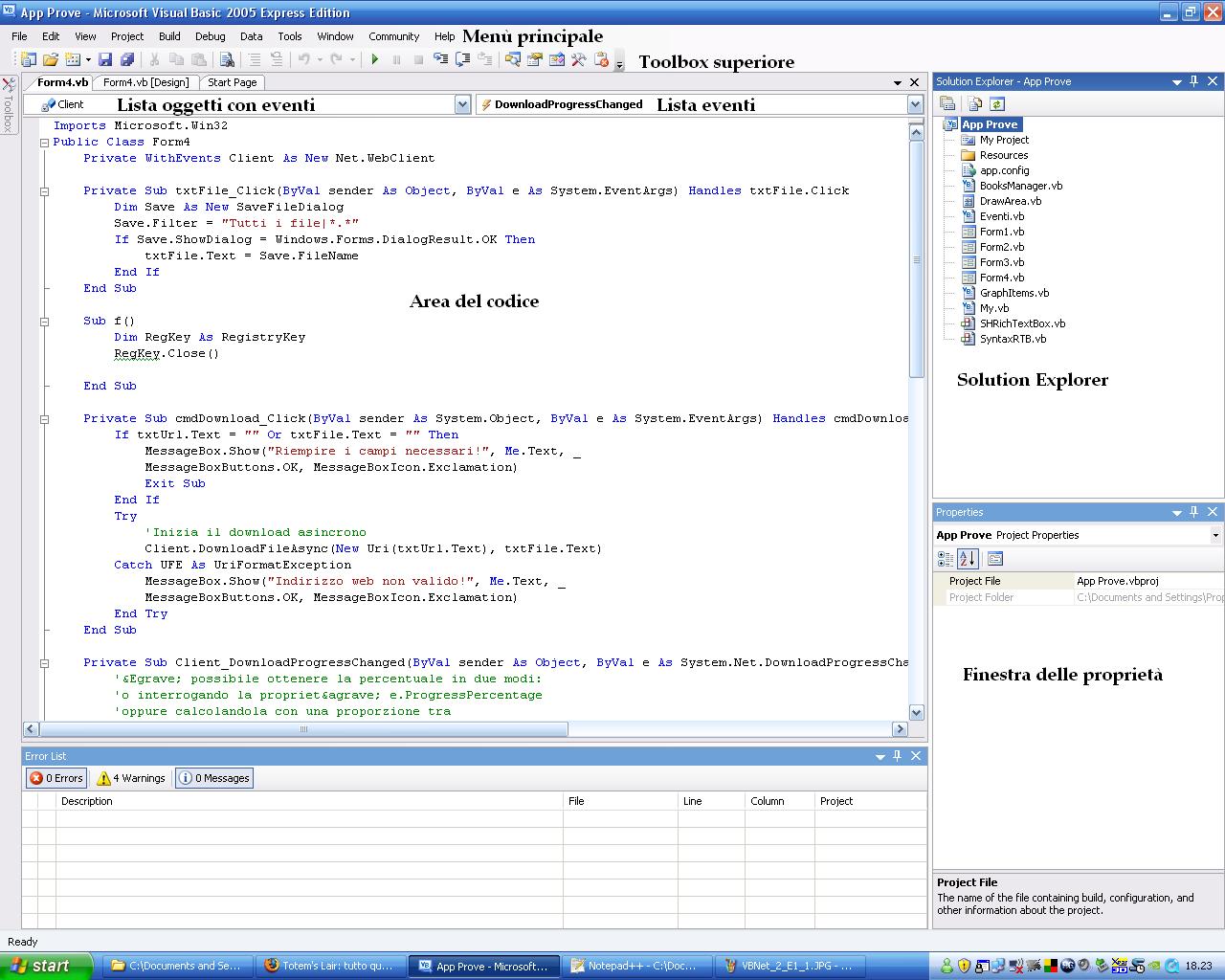Switch to the Start Page tab

coord(232,82)
